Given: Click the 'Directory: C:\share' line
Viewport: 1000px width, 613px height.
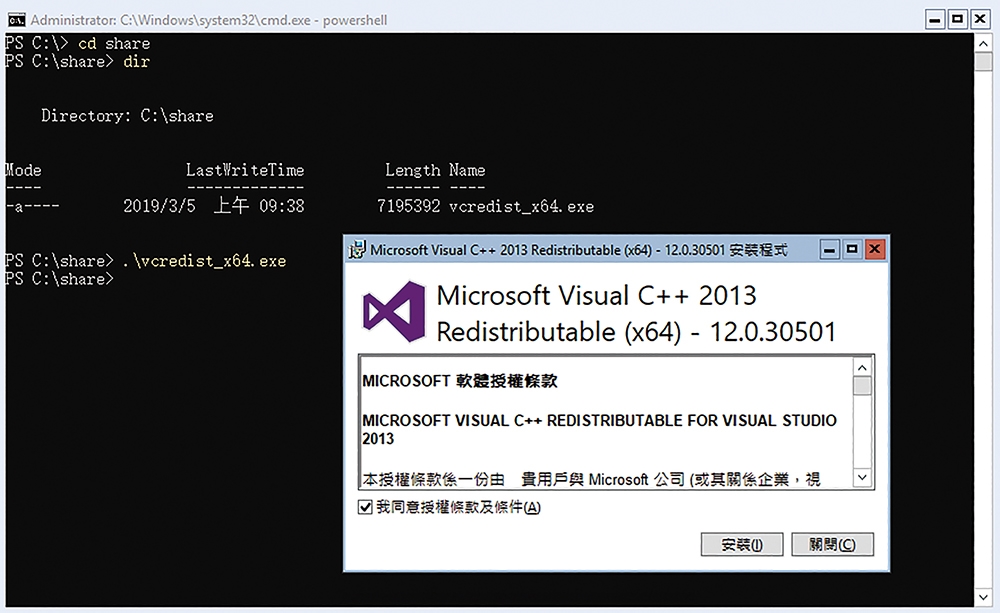Looking at the screenshot, I should tap(128, 115).
